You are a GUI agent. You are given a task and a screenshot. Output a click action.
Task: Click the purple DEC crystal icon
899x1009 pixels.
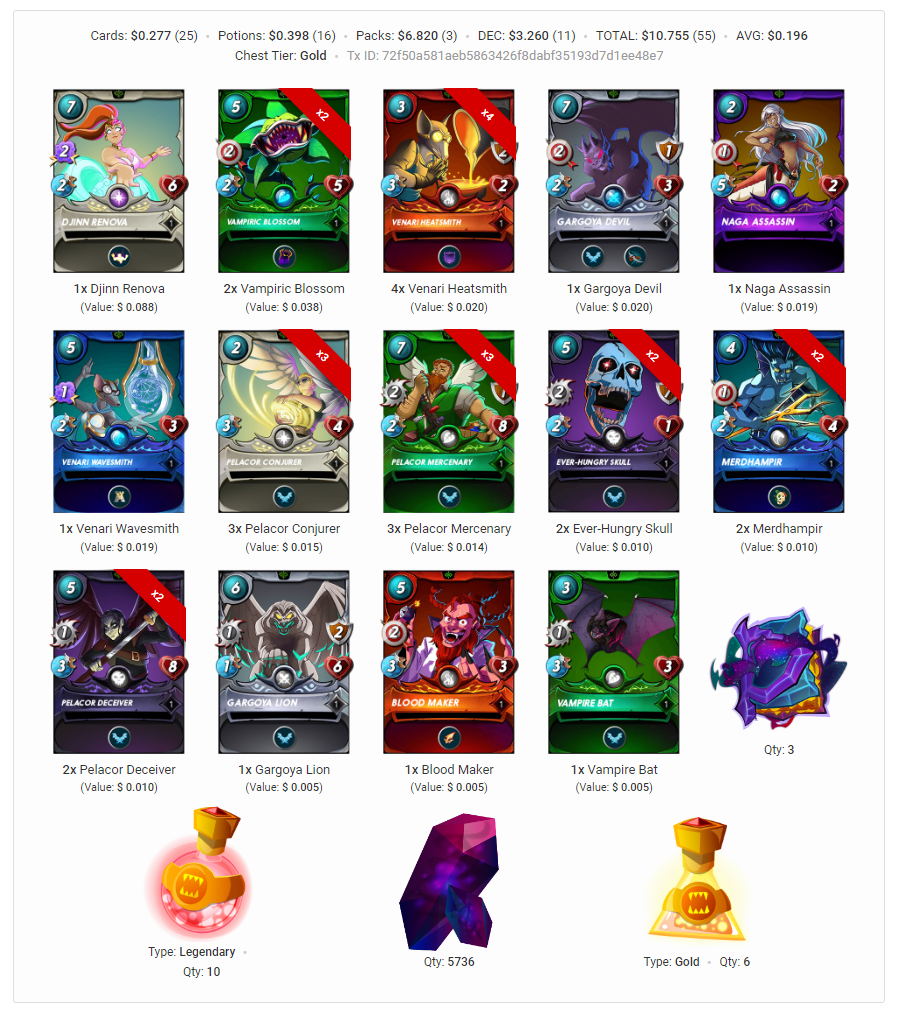[449, 882]
